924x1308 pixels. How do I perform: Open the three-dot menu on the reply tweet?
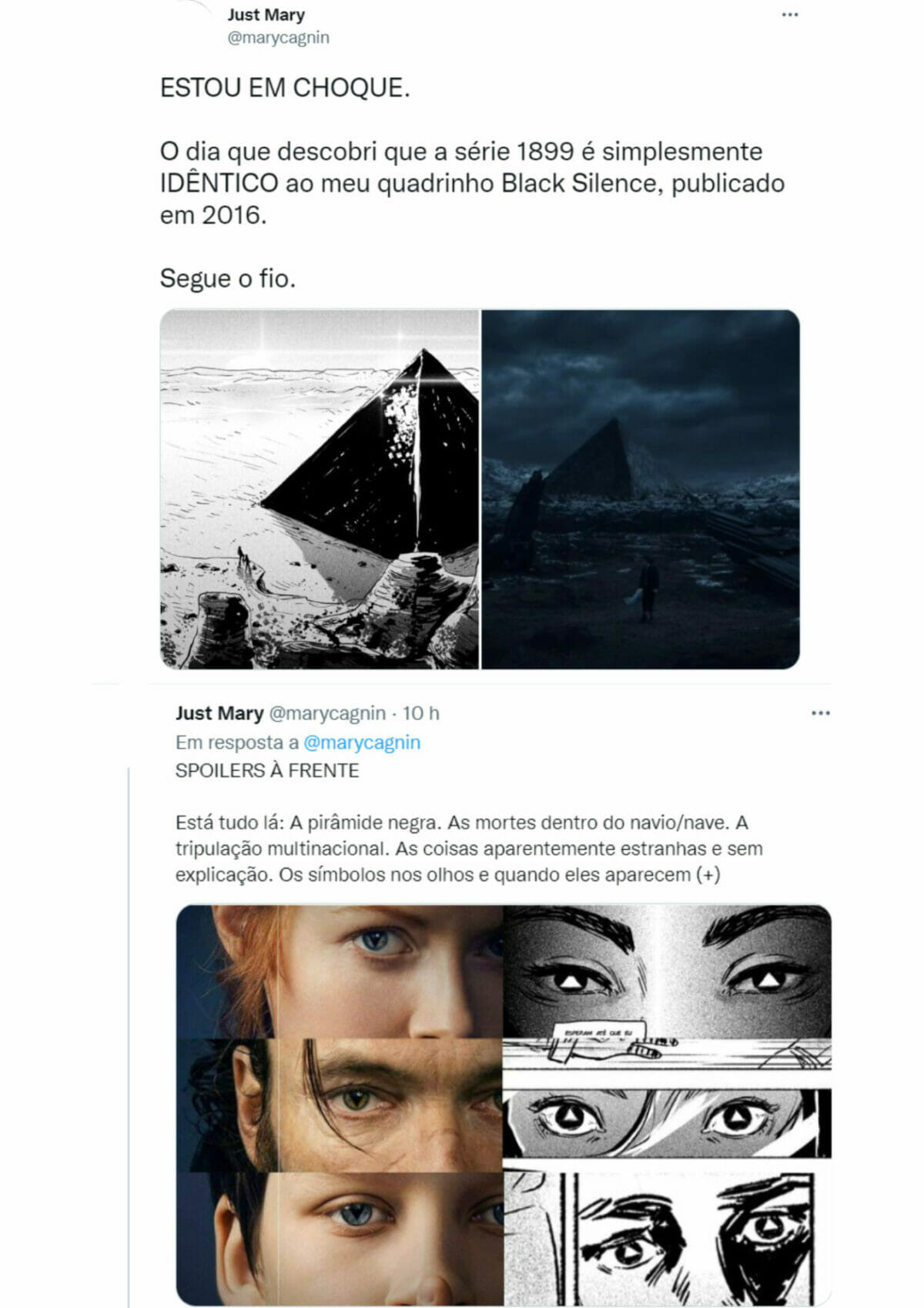tap(821, 713)
